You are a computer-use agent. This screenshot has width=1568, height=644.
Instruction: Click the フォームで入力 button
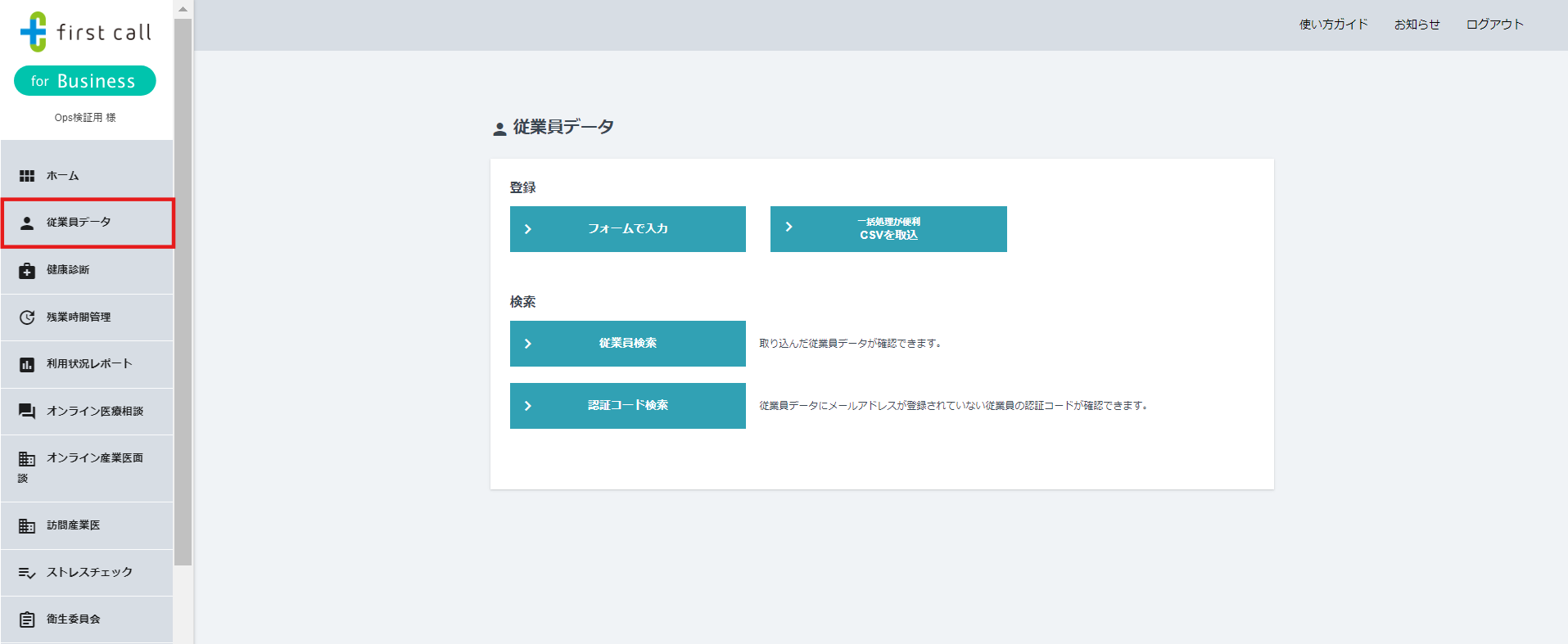627,229
